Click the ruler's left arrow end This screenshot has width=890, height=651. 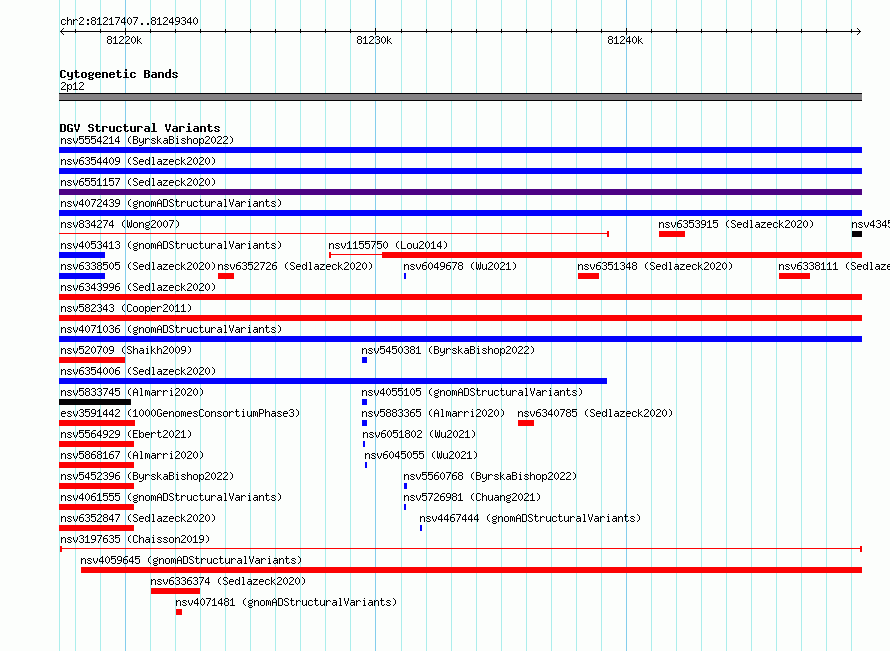tap(62, 32)
